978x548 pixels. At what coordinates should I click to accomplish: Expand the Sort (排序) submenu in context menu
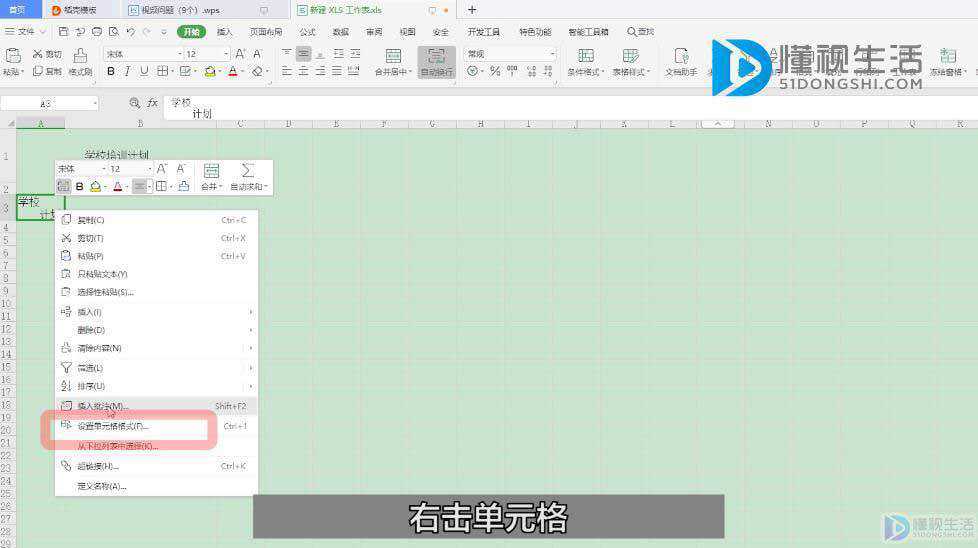[x=157, y=387]
